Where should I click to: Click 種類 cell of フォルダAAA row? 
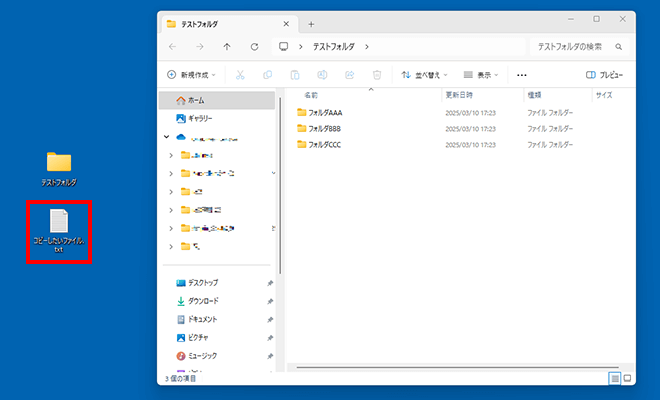pyautogui.click(x=550, y=113)
